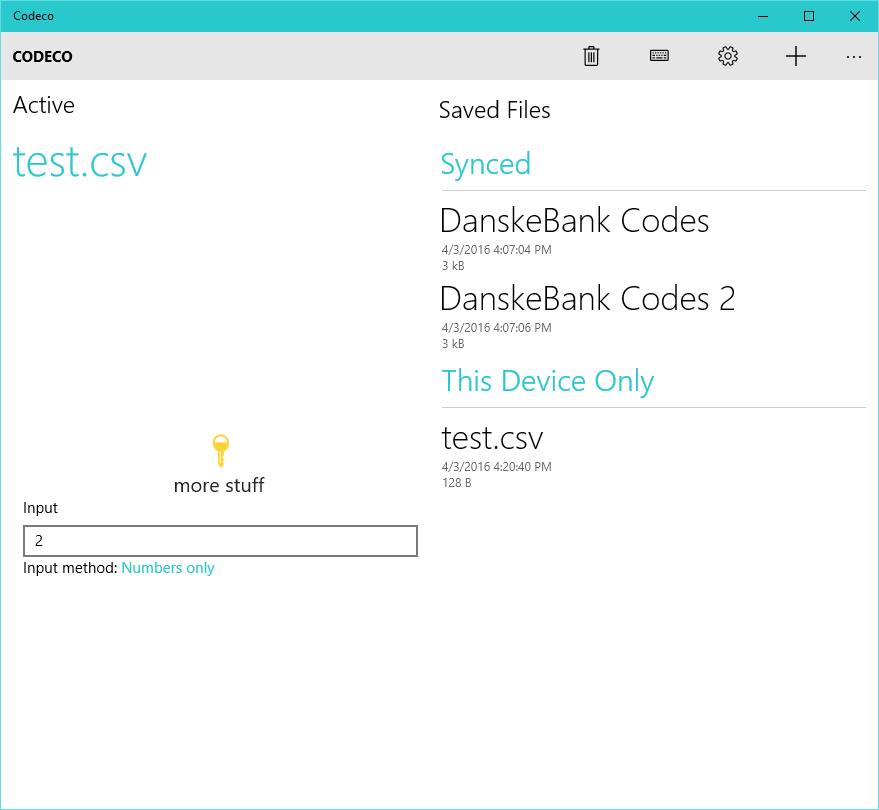The height and width of the screenshot is (810, 879).
Task: Click the Saved Files heading
Action: coord(494,110)
